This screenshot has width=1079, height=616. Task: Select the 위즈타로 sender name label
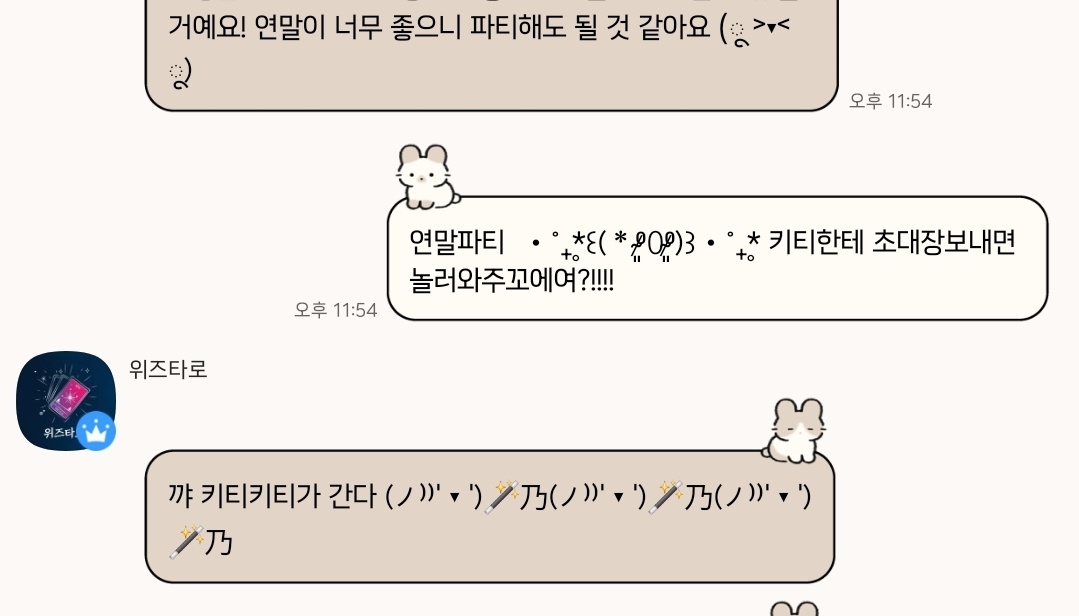tap(168, 370)
